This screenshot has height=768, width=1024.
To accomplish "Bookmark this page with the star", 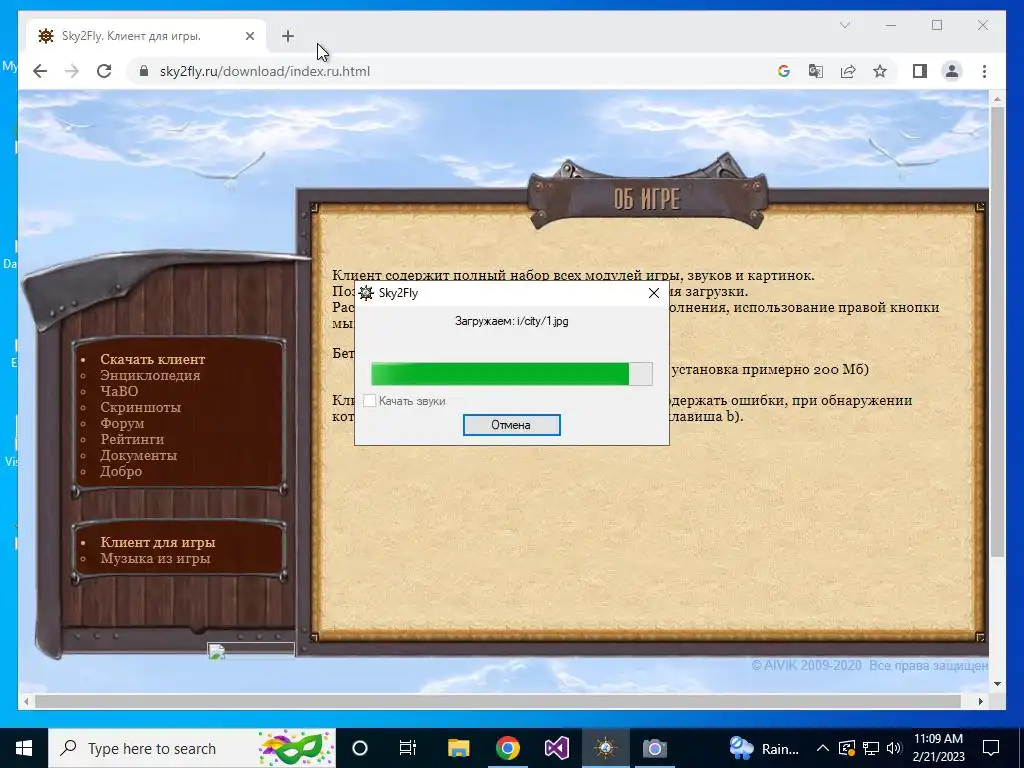I will pos(880,71).
